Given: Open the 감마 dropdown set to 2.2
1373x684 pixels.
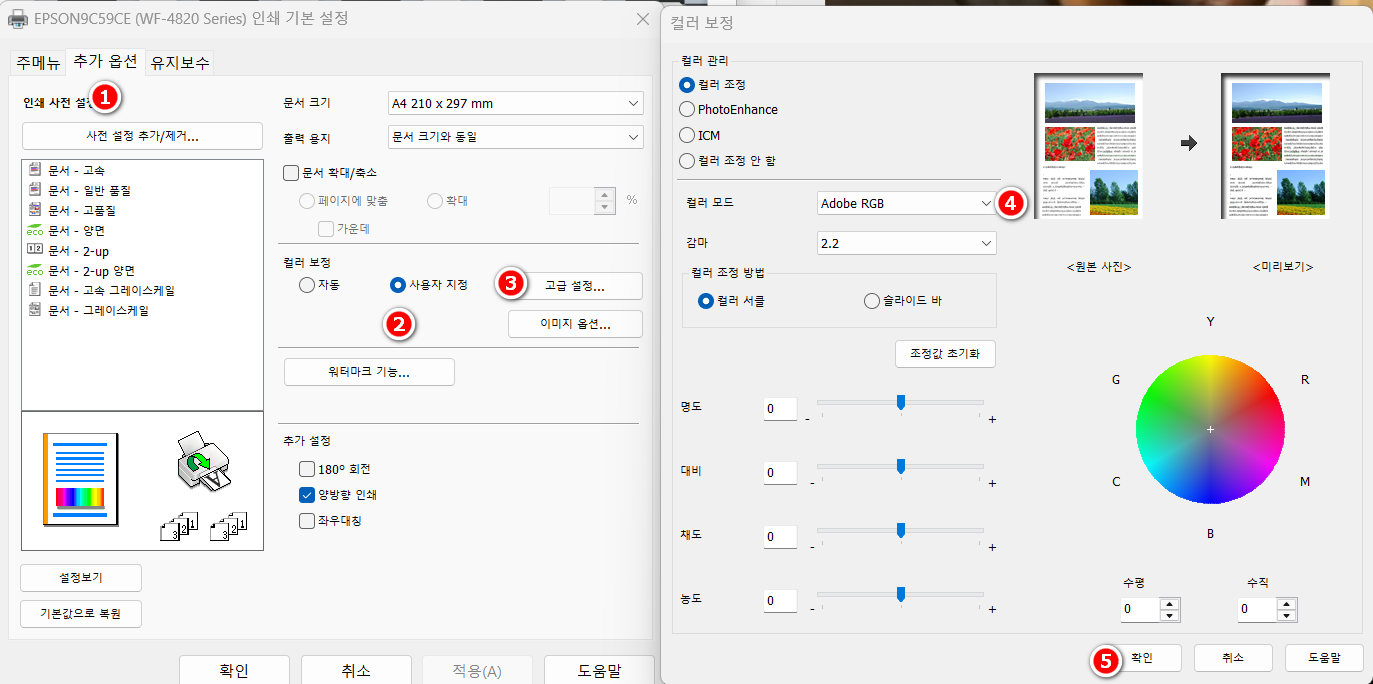Looking at the screenshot, I should pyautogui.click(x=905, y=242).
